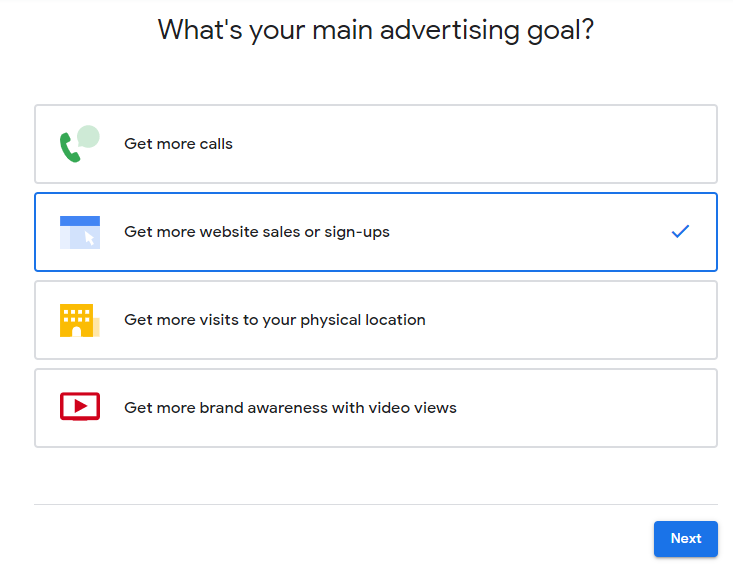Viewport: 733px width, 566px height.
Task: Click the page heading about advertising goal
Action: pyautogui.click(x=375, y=30)
